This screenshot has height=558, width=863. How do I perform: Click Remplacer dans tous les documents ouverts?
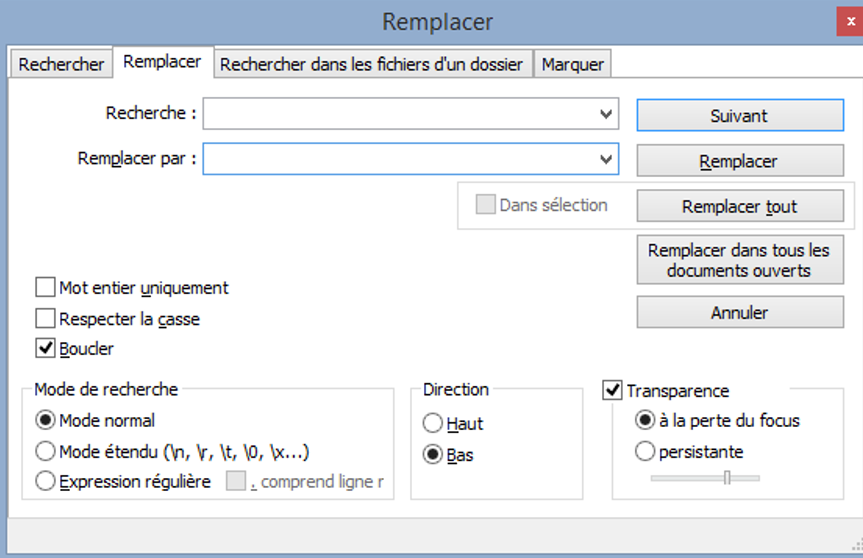coord(740,260)
